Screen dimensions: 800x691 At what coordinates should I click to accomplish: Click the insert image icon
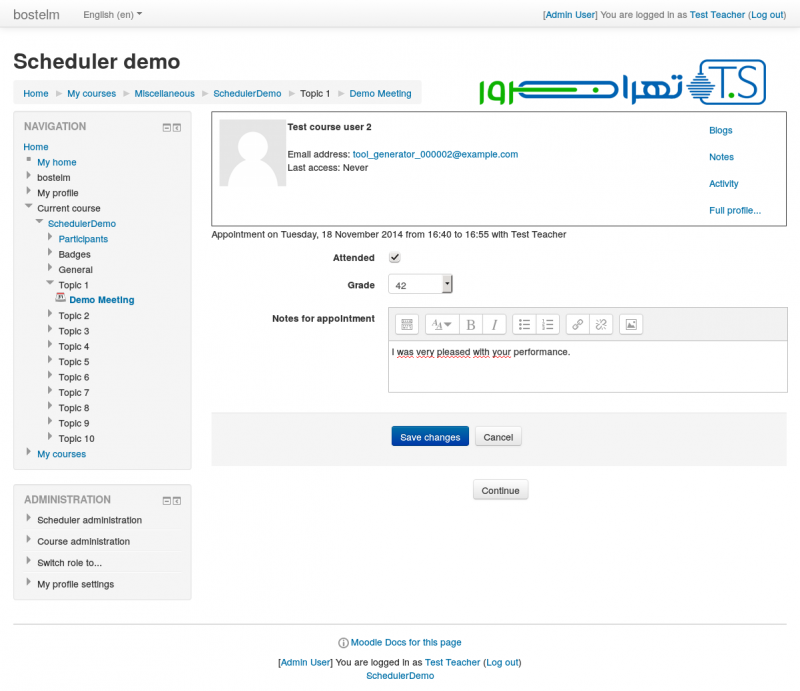(631, 324)
